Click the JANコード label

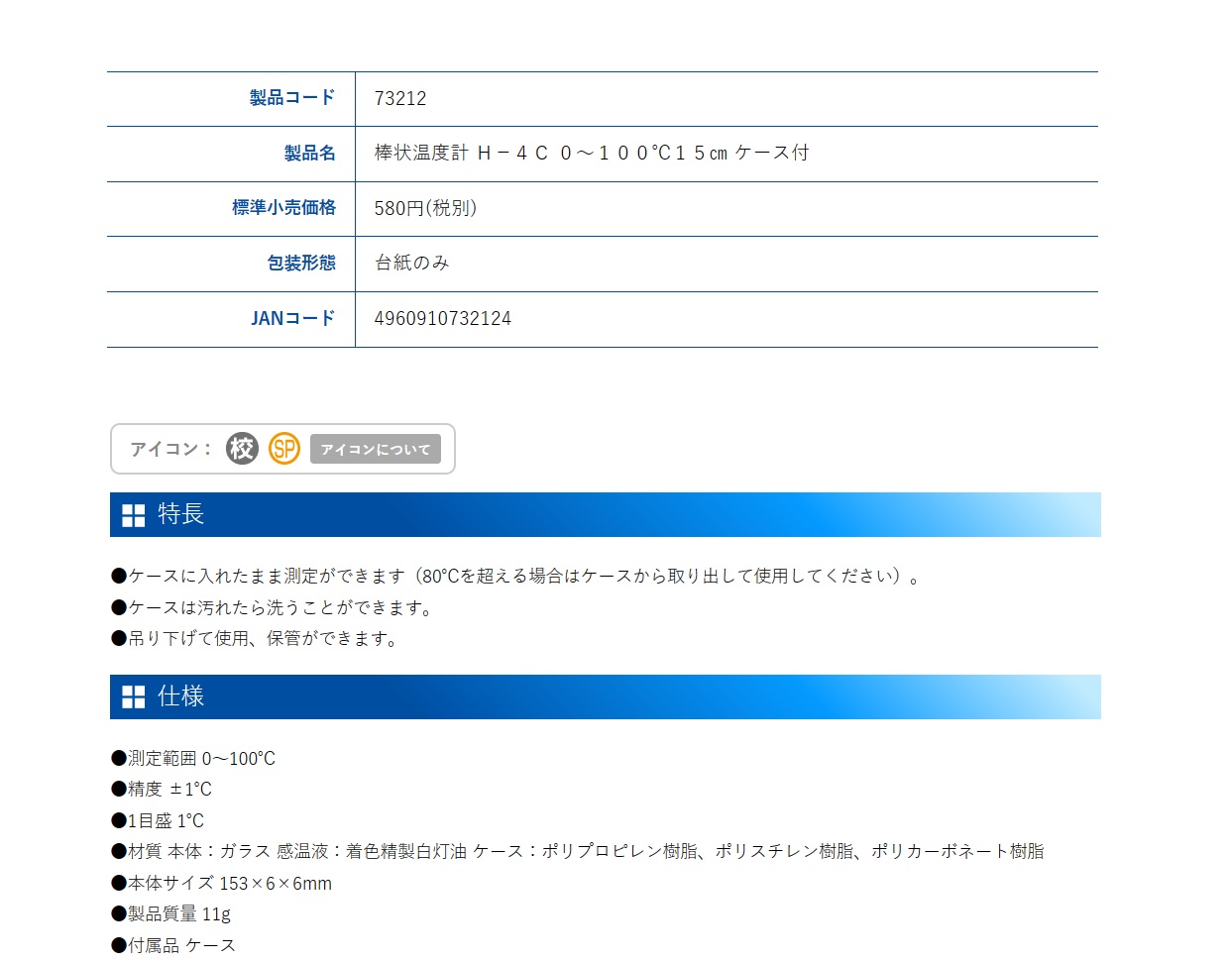(x=293, y=318)
